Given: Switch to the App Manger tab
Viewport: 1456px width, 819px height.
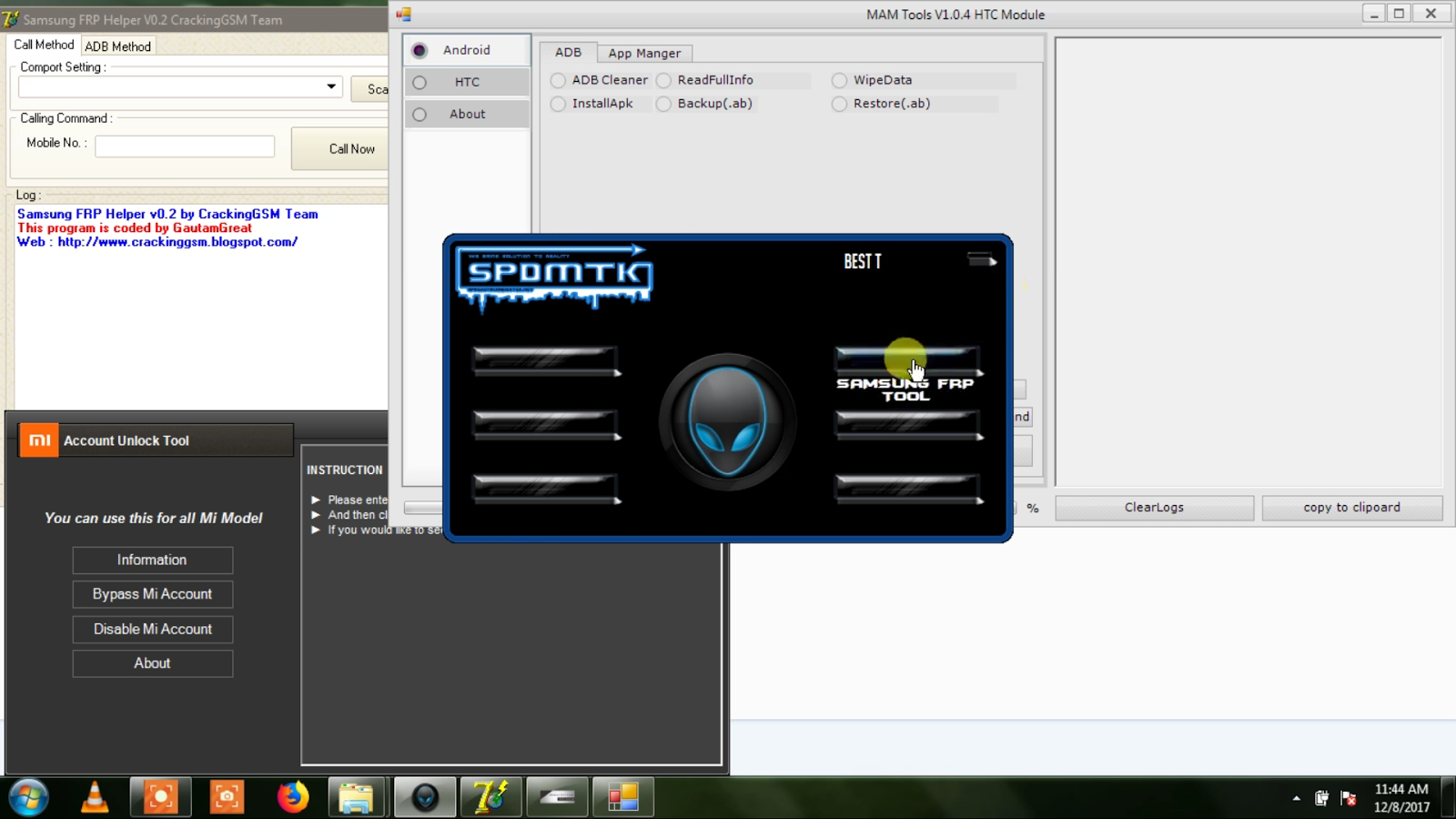Looking at the screenshot, I should tap(644, 54).
